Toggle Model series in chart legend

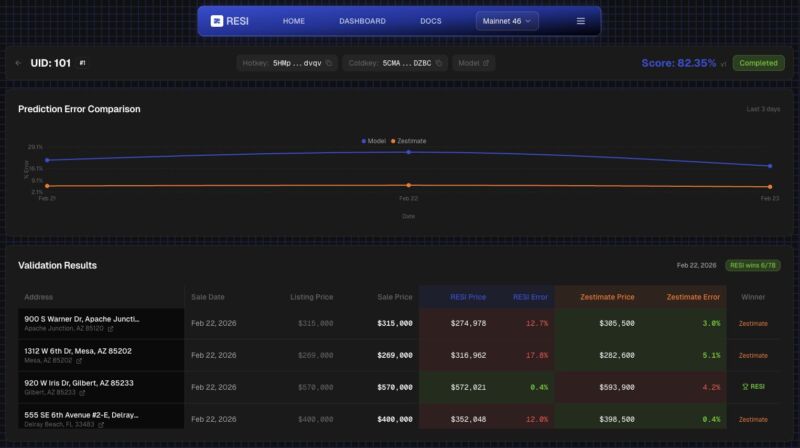[x=374, y=141]
